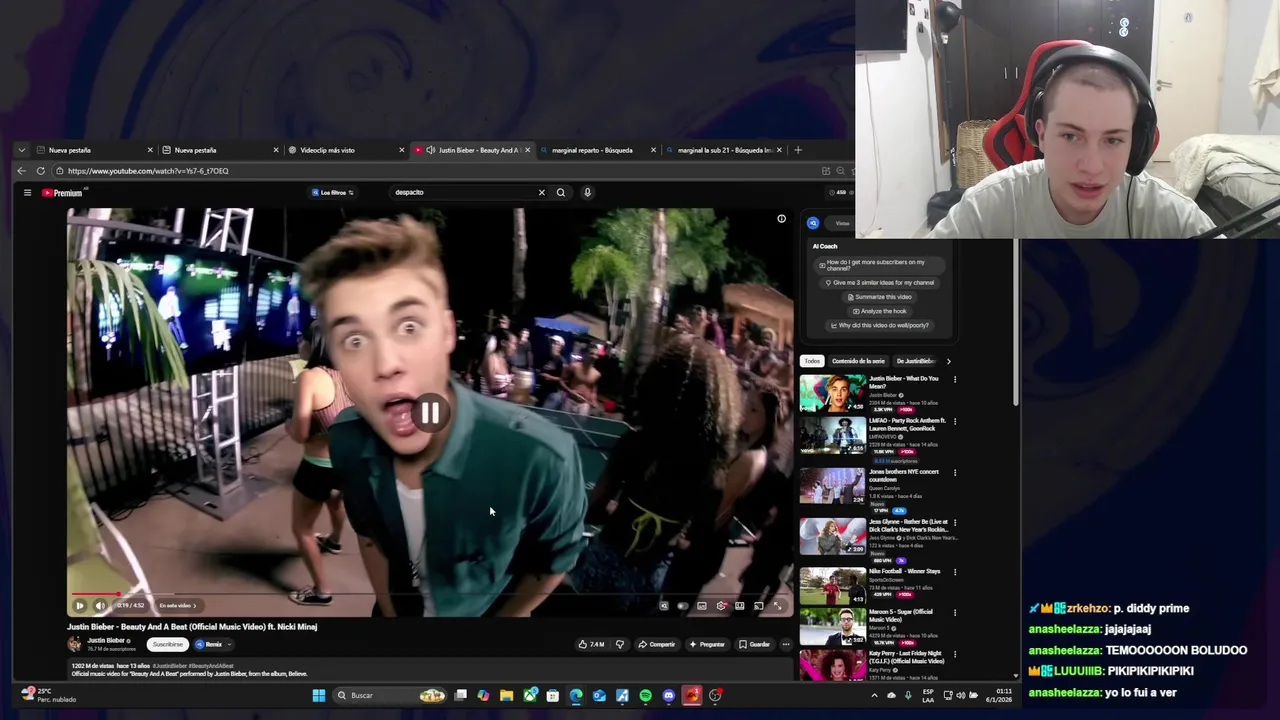Subscribe with the Suscribirse button

(x=168, y=644)
